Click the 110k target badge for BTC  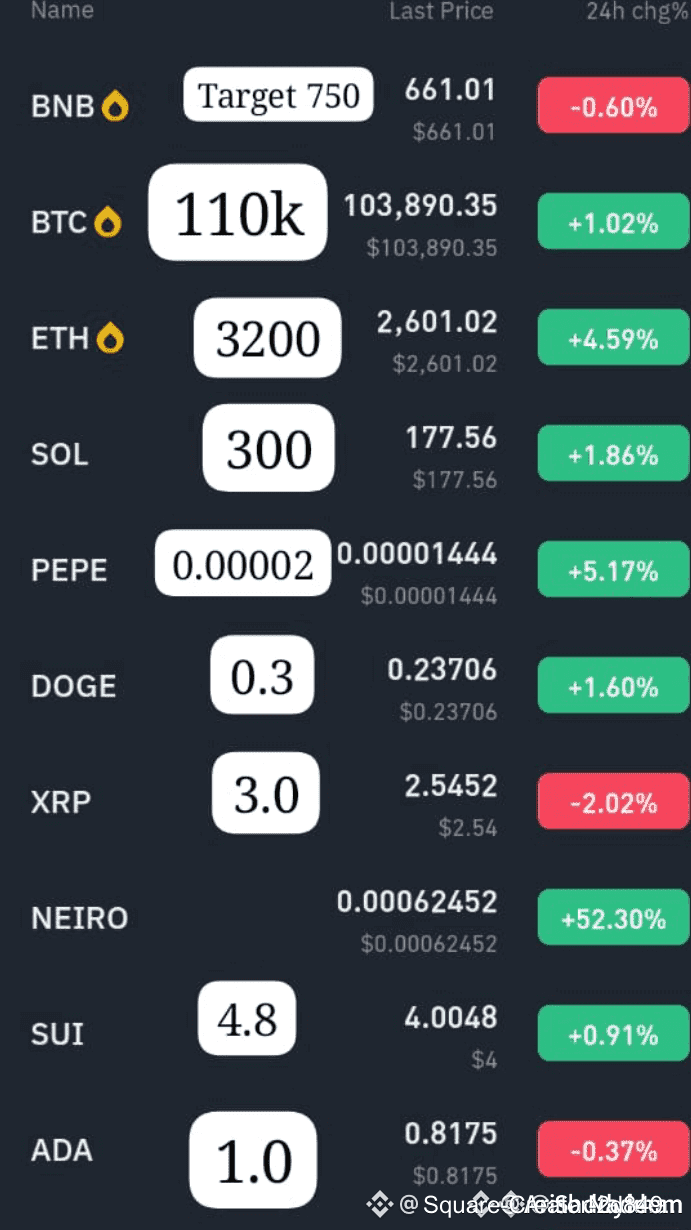click(x=237, y=212)
